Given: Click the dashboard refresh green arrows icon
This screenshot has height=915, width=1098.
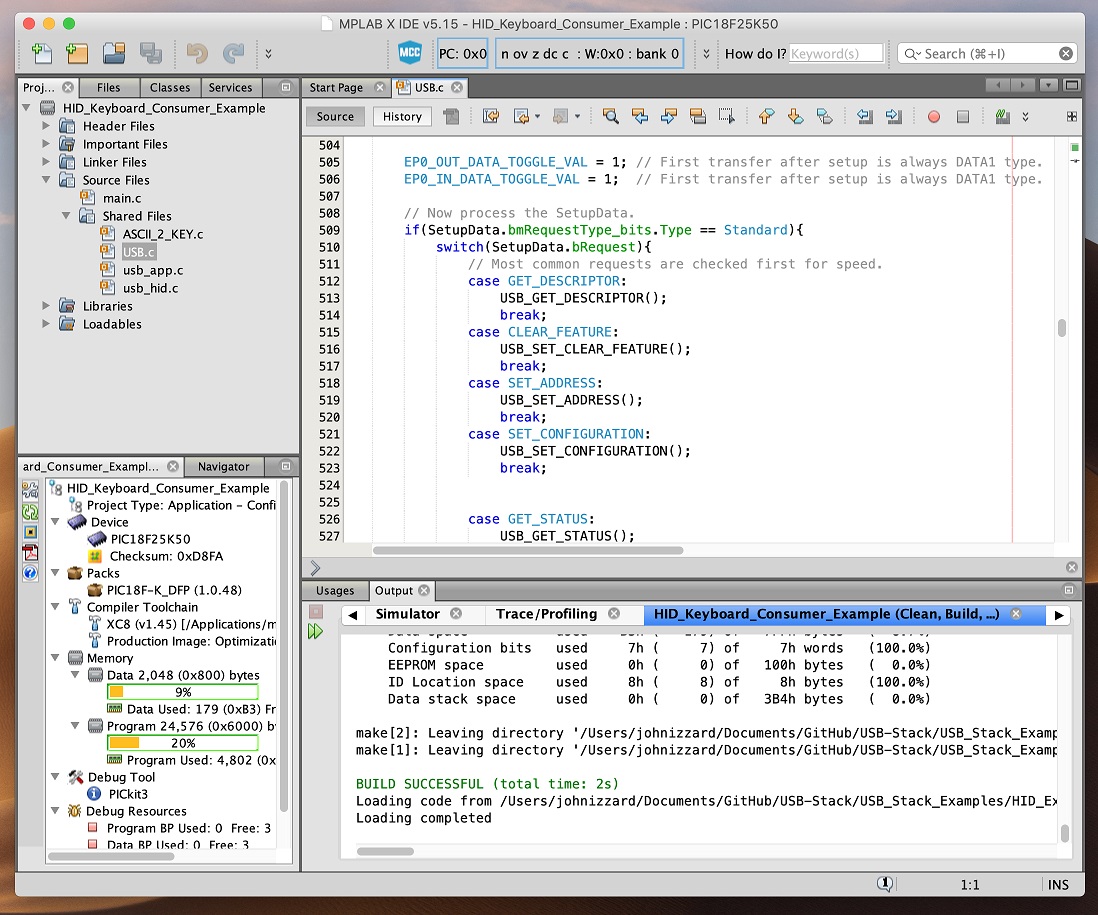Looking at the screenshot, I should click(30, 511).
